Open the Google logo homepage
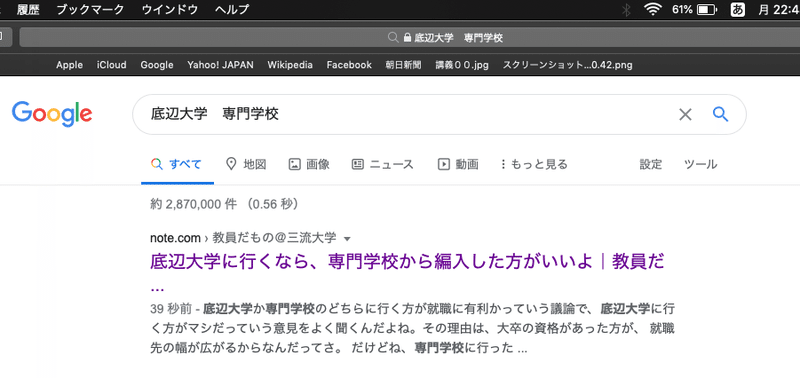The width and height of the screenshot is (800, 378). tap(52, 115)
